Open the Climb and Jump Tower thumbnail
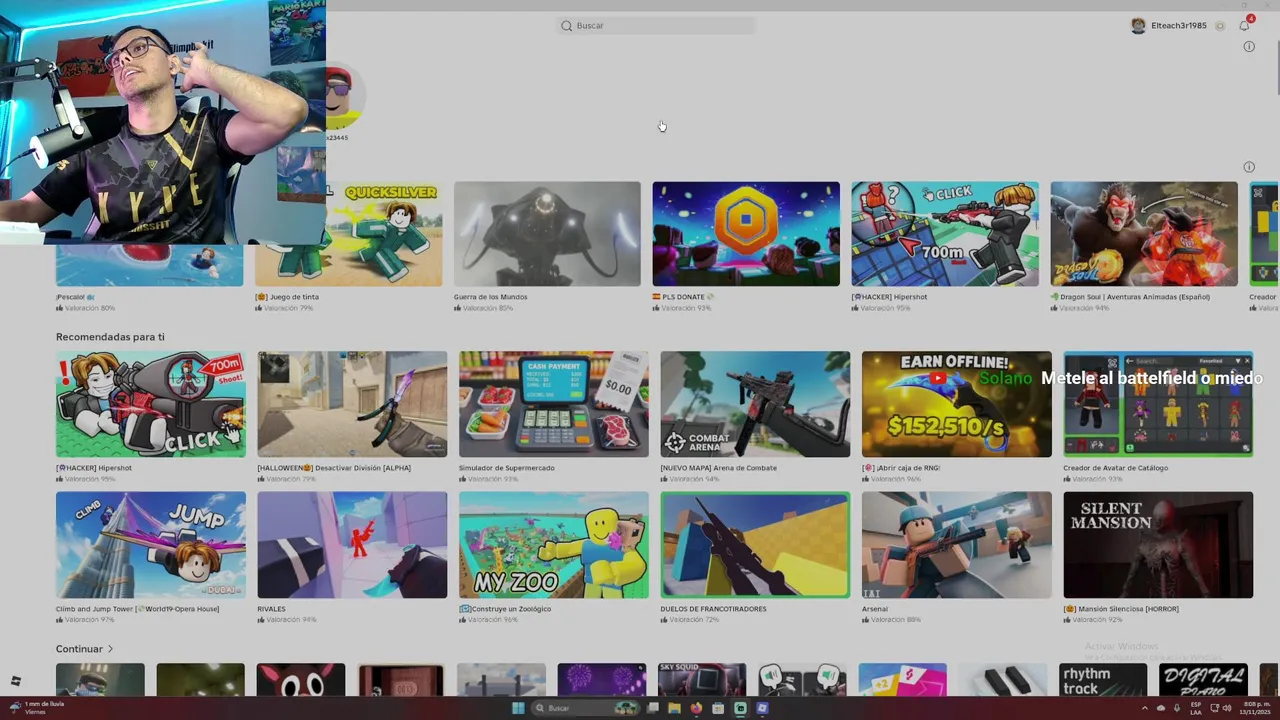This screenshot has width=1280, height=720. pos(151,545)
